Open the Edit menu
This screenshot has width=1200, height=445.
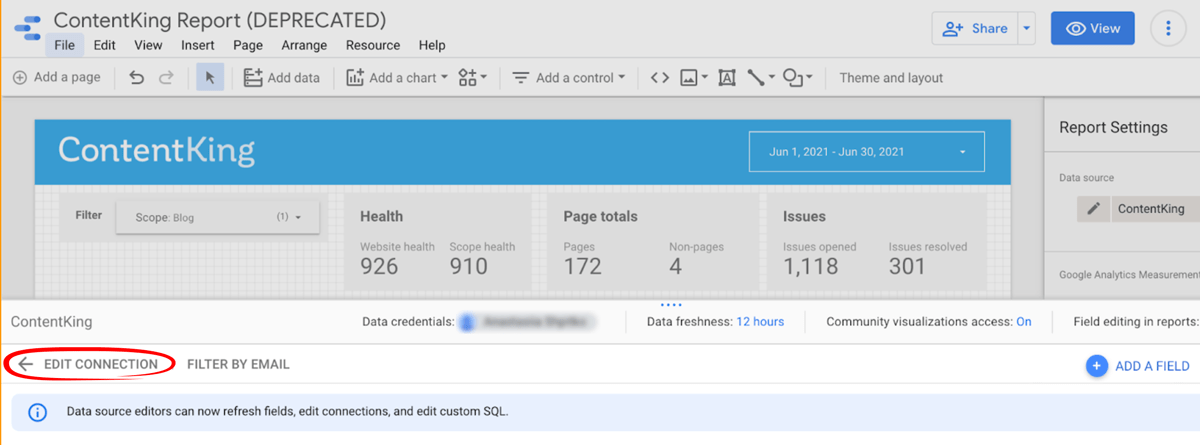tap(104, 45)
